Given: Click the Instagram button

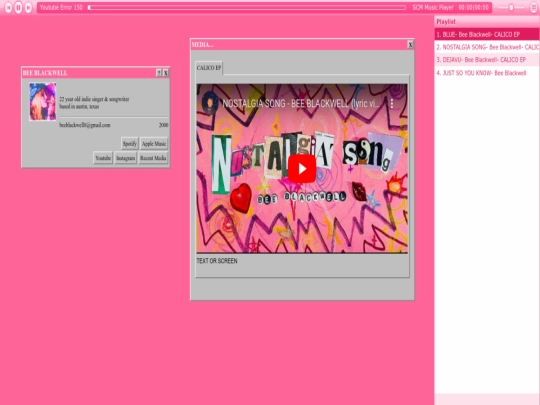Looking at the screenshot, I should (x=125, y=158).
